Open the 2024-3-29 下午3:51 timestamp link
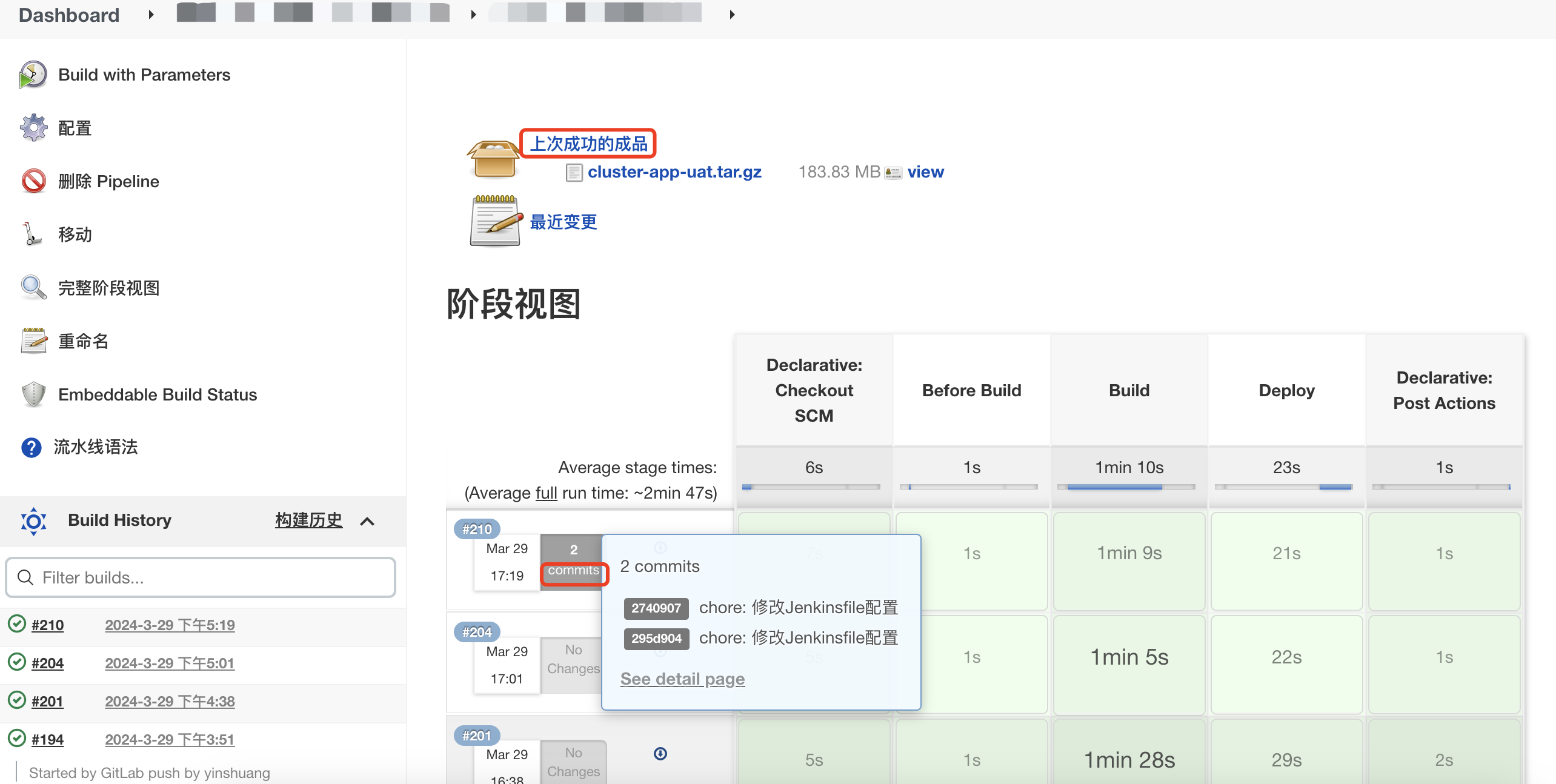 (170, 739)
